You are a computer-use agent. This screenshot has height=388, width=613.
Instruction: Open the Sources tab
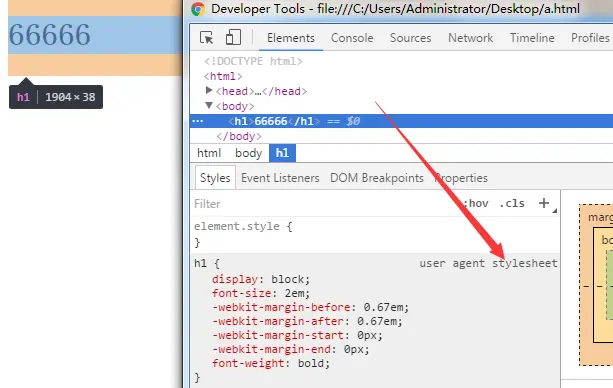(x=410, y=38)
